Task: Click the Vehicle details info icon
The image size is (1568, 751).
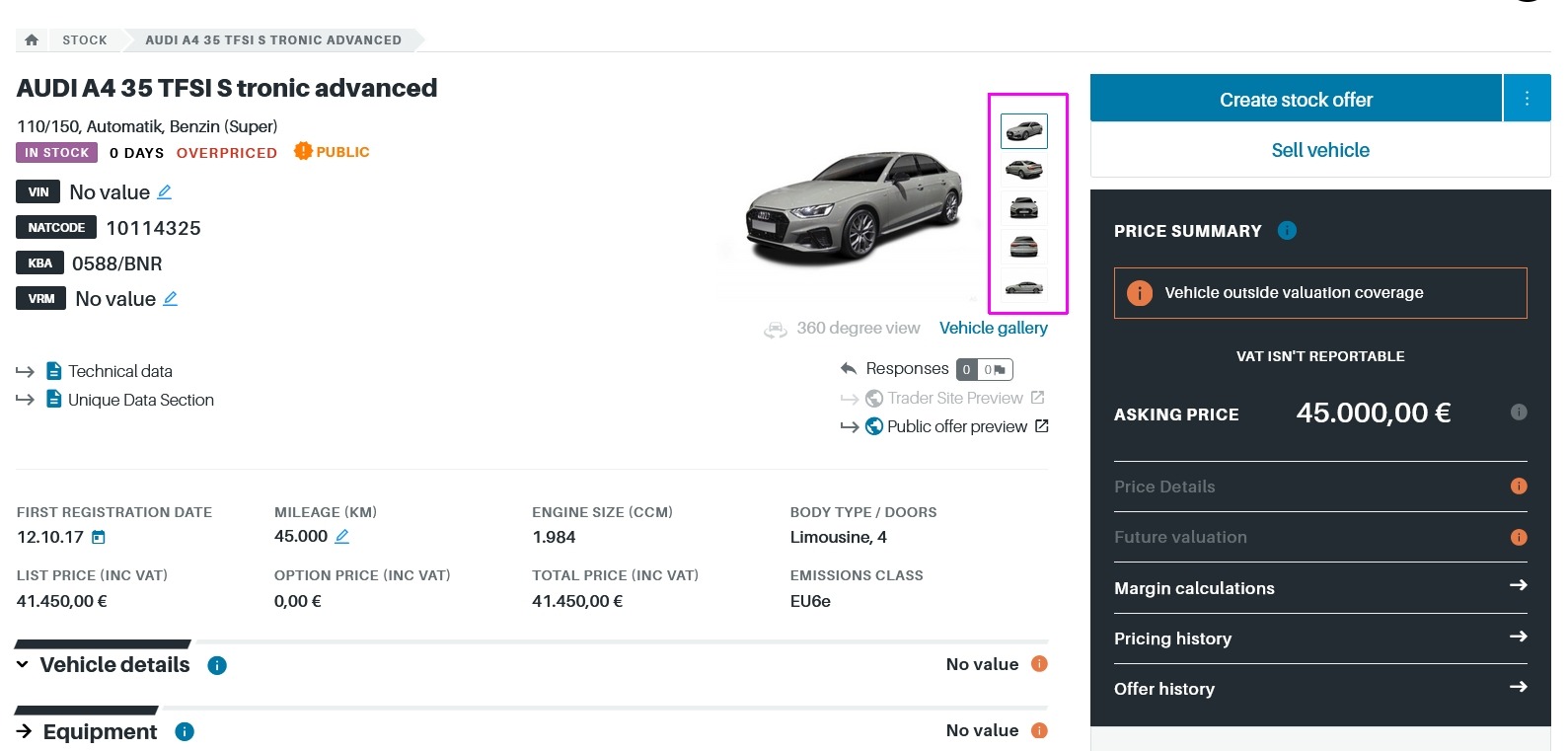Action: [x=217, y=665]
